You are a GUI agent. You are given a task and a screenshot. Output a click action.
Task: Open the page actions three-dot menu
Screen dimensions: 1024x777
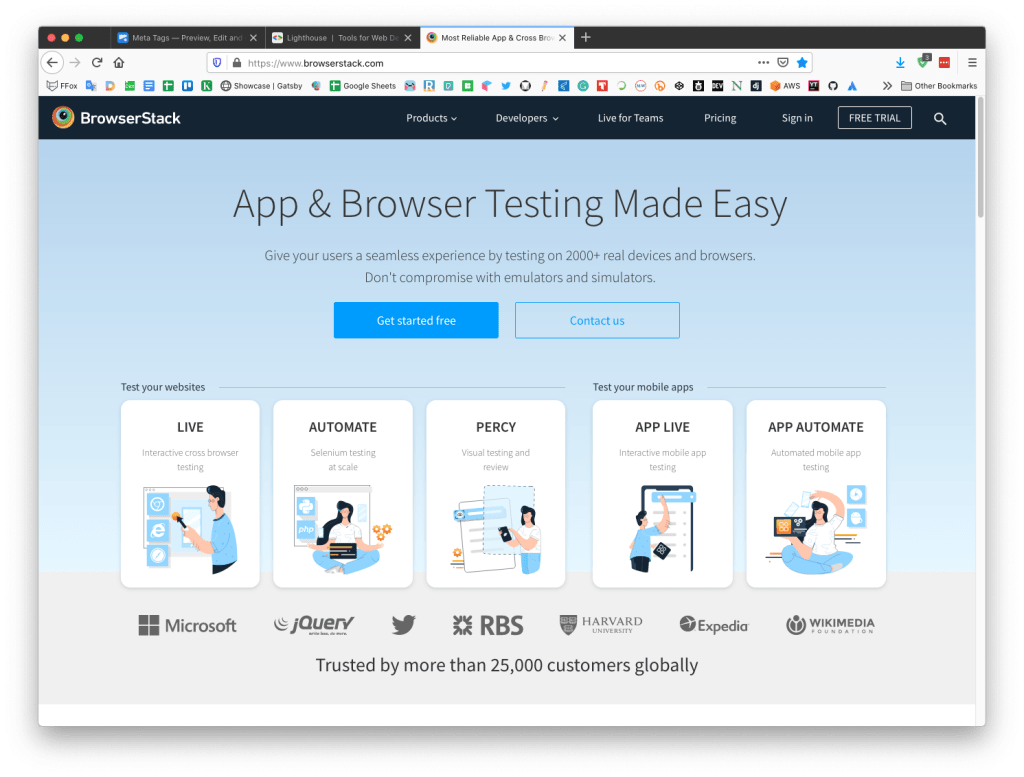point(763,63)
